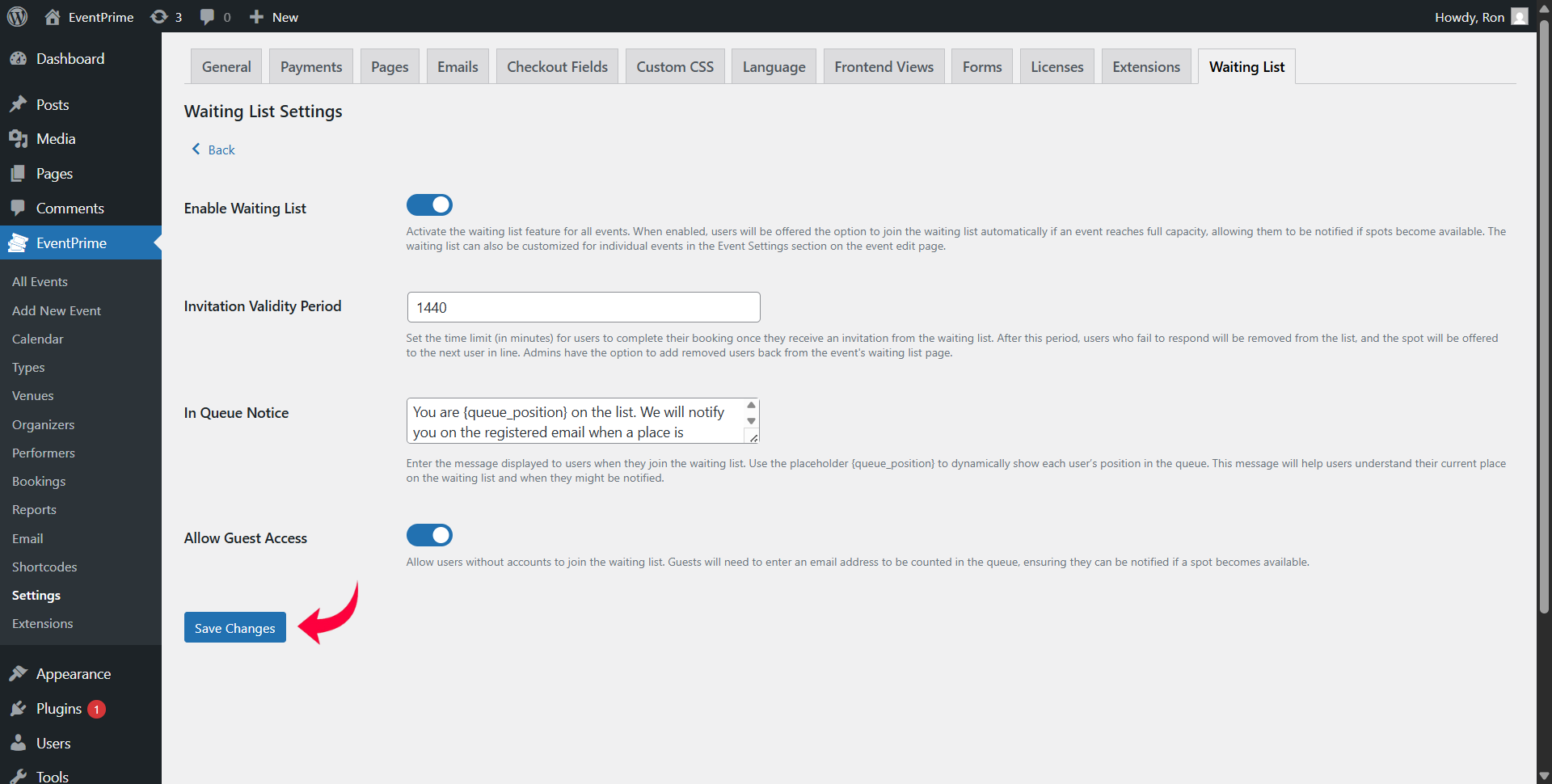
Task: Click the WordPress logo icon
Action: click(x=17, y=16)
